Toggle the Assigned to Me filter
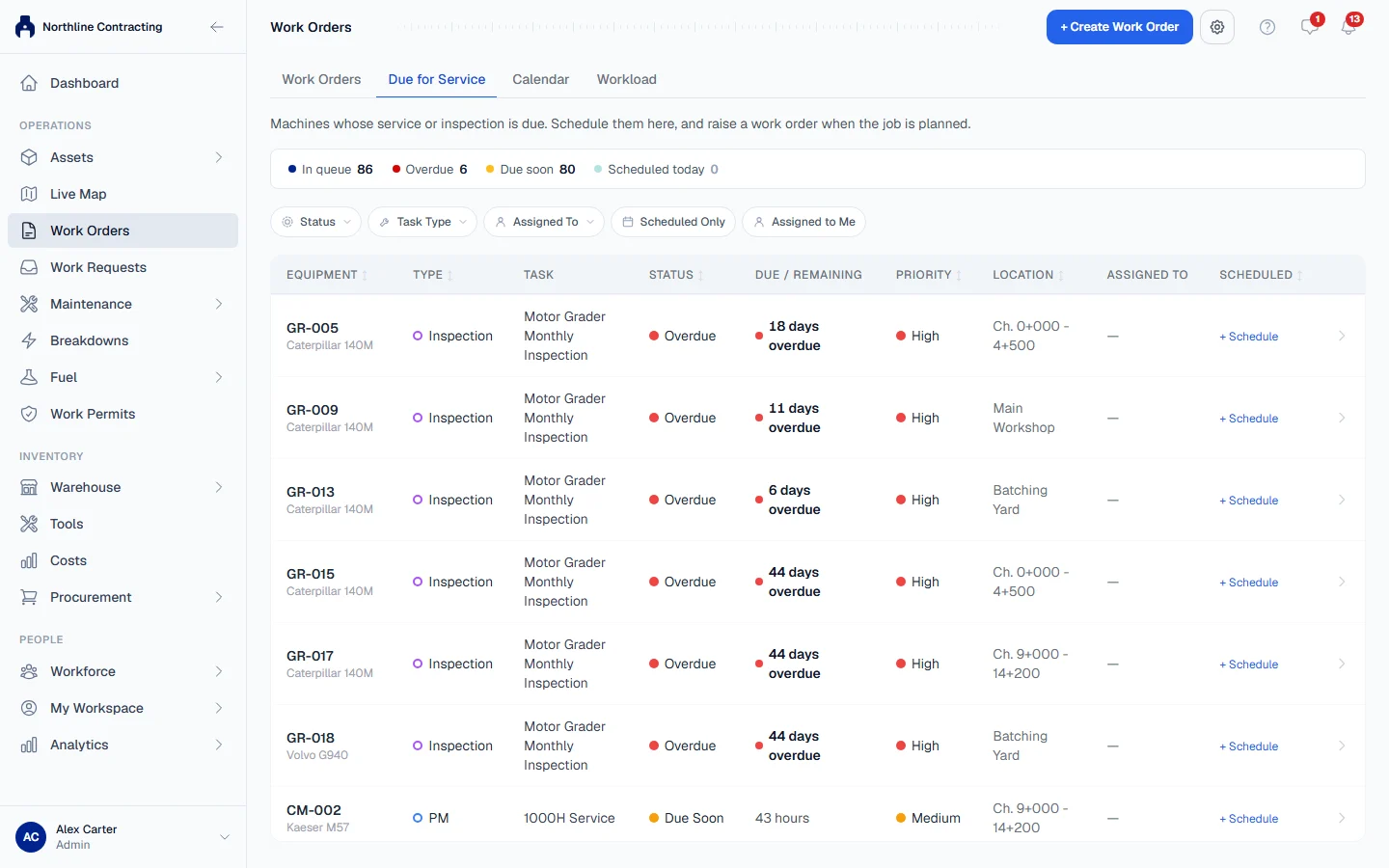The image size is (1389, 868). tap(804, 222)
